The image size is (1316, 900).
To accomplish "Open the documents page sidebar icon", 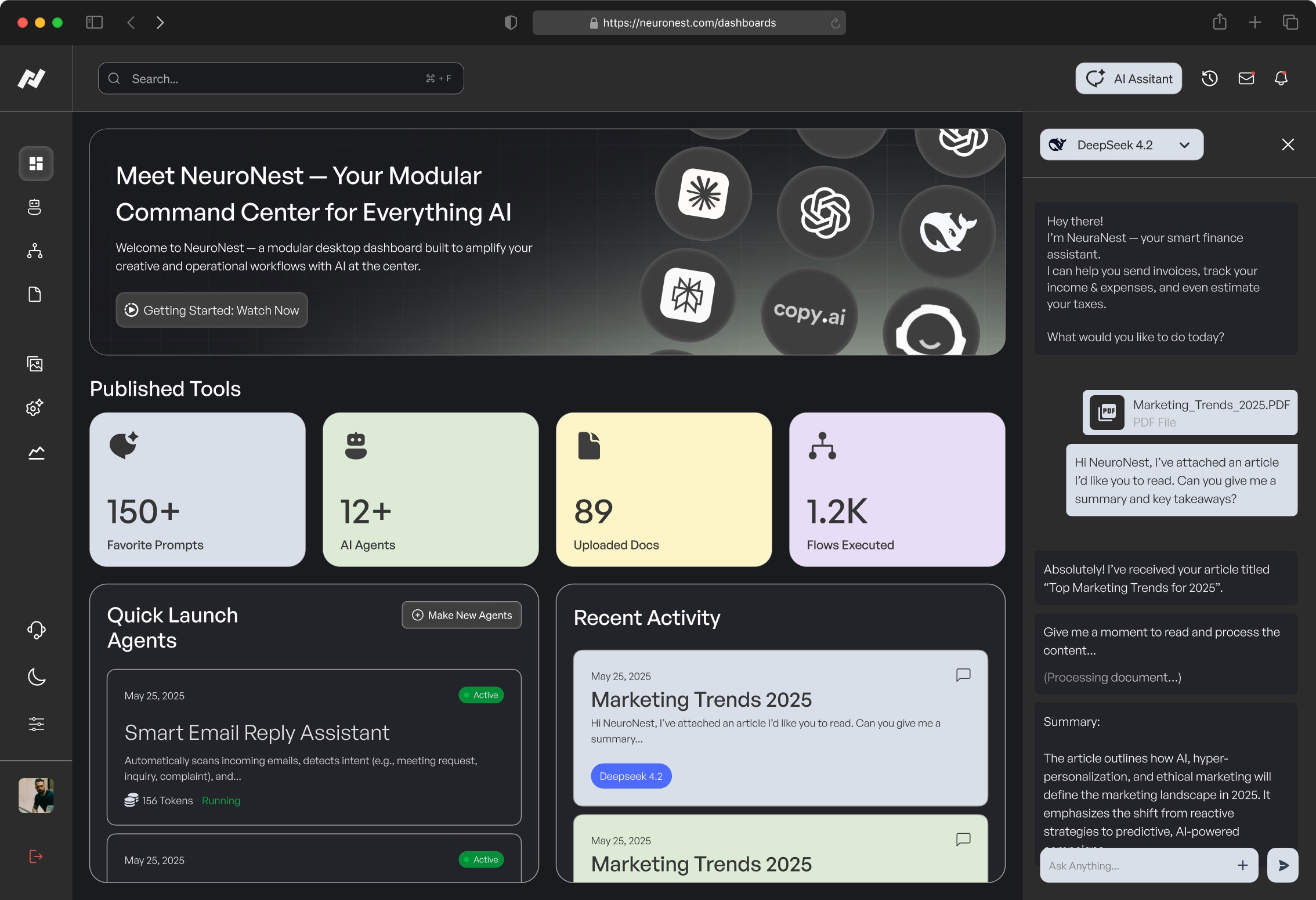I will [x=35, y=294].
